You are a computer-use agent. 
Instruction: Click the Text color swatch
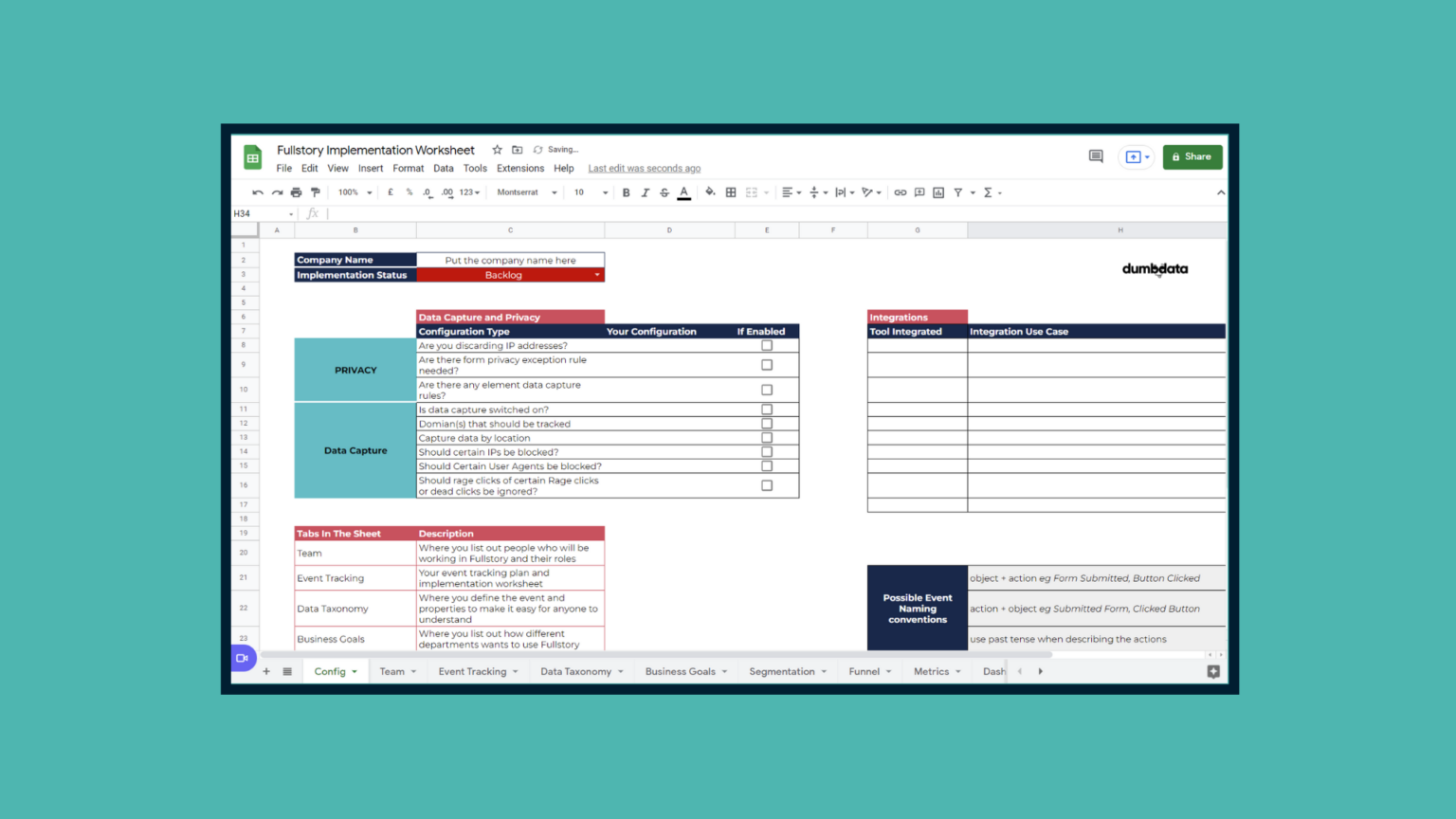(683, 191)
